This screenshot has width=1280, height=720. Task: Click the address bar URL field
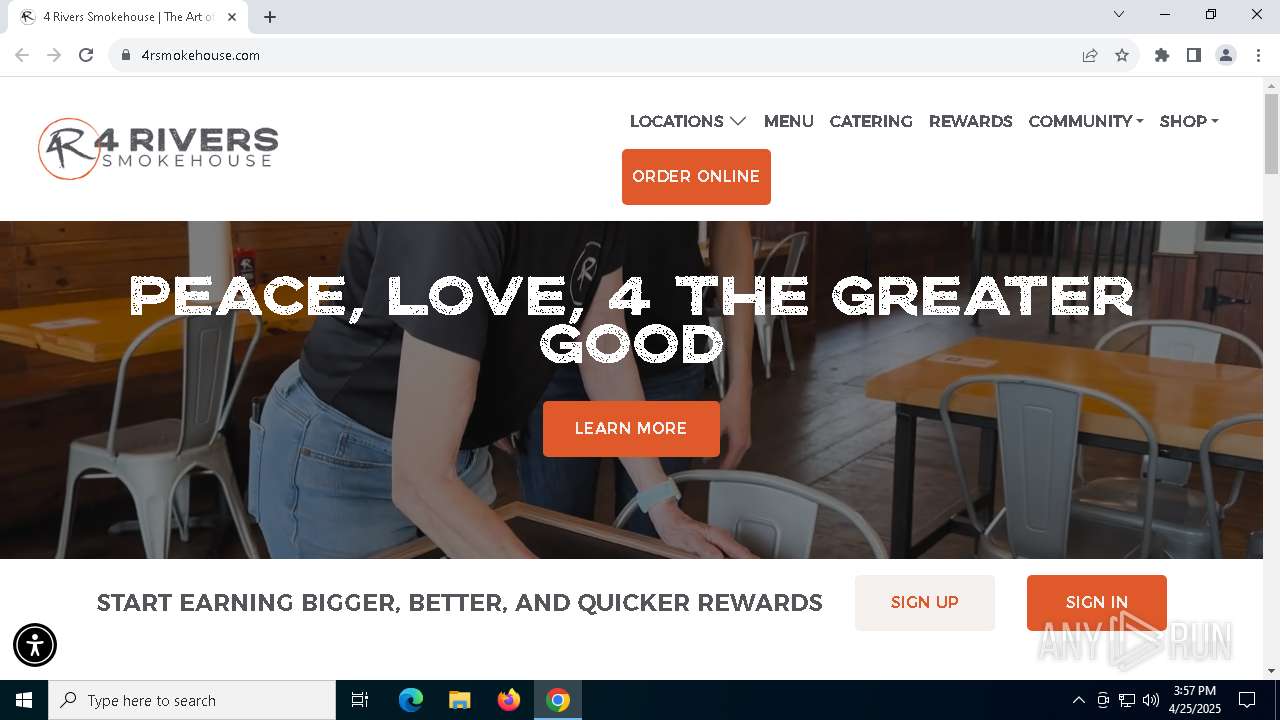pos(600,55)
